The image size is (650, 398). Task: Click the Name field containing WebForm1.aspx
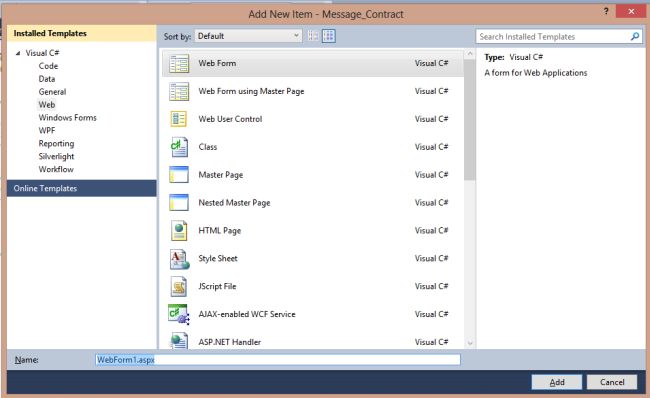tap(278, 360)
